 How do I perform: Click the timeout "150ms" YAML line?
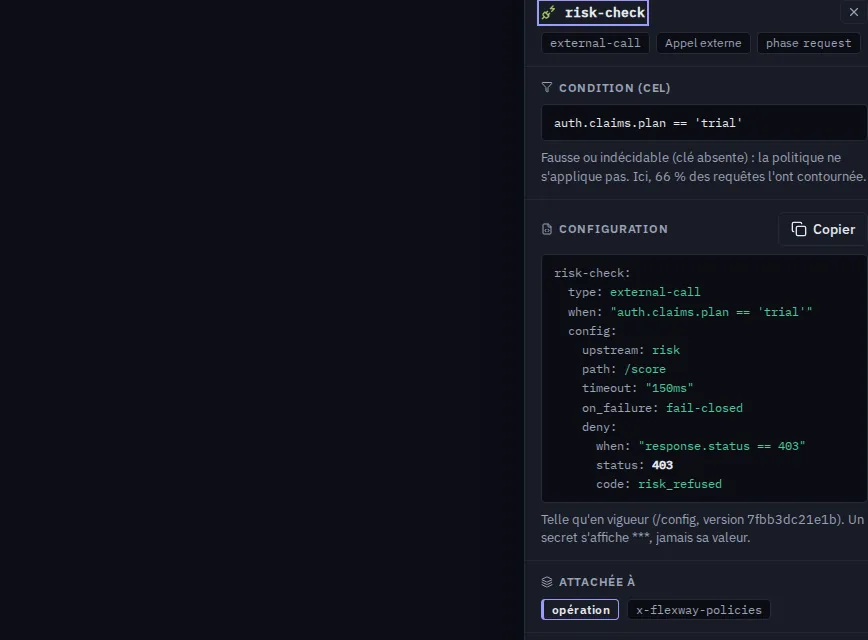[637, 388]
